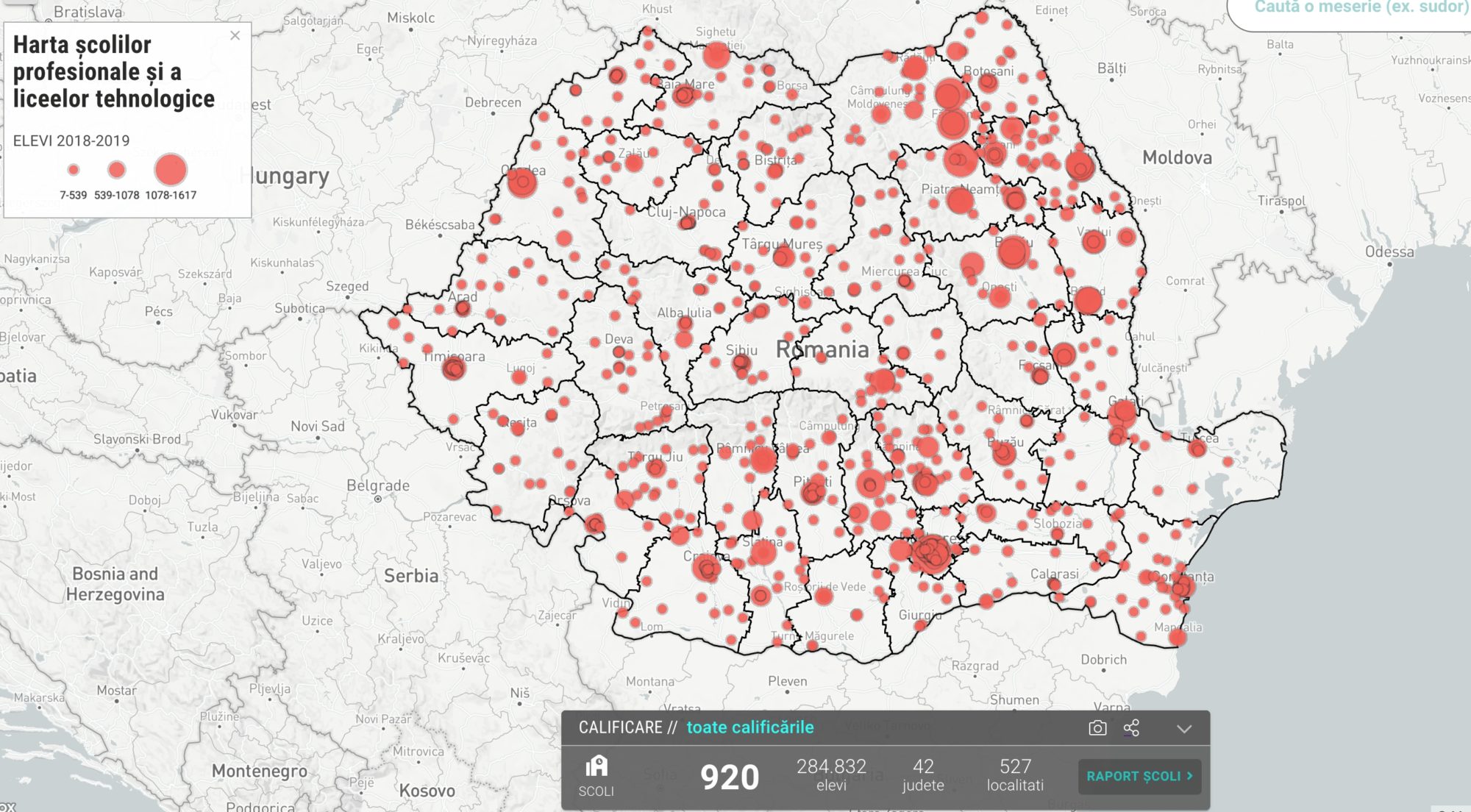
Task: Select the school marker at Cluj-Napoca
Action: point(688,221)
